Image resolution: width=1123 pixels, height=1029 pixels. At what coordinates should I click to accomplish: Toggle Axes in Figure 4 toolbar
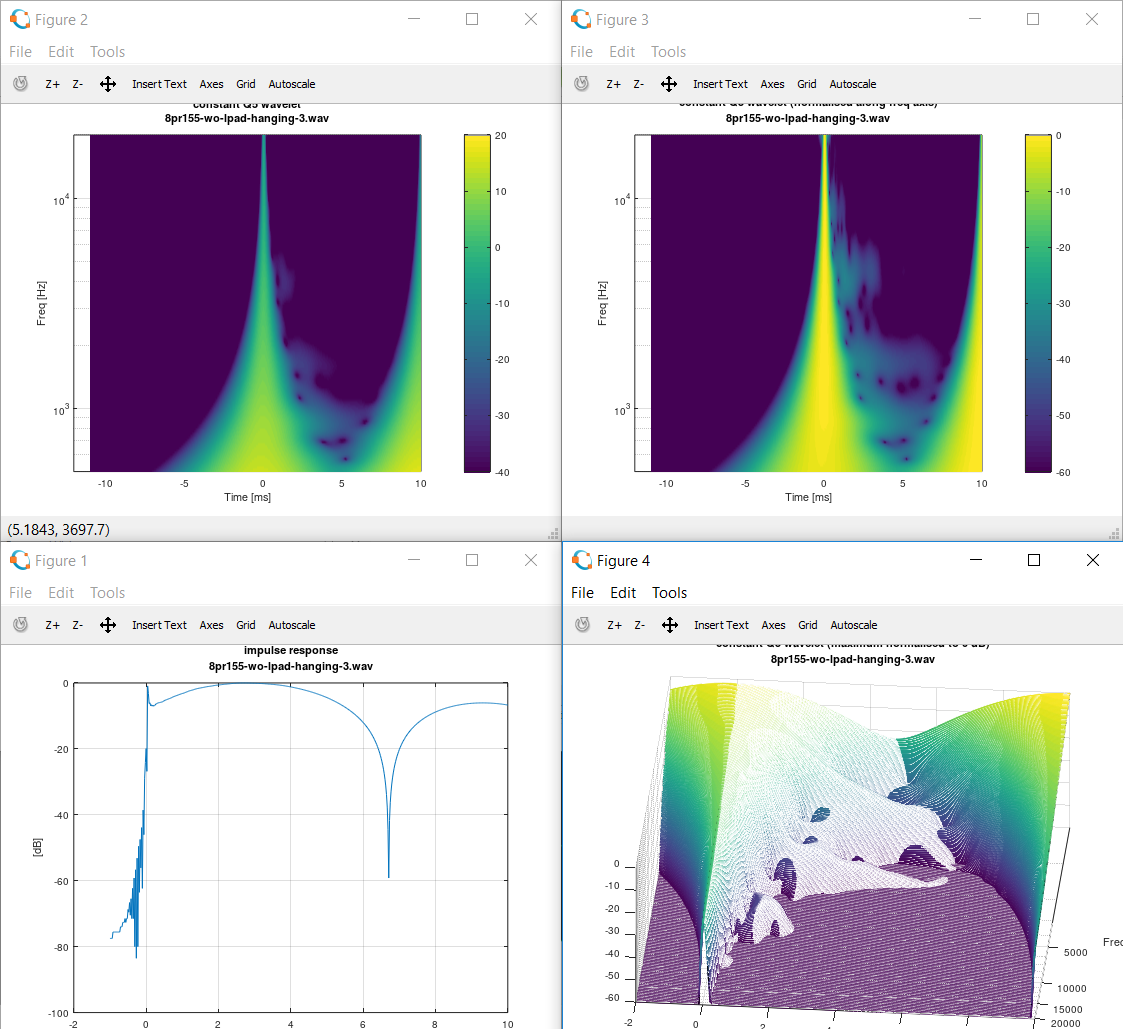point(773,624)
